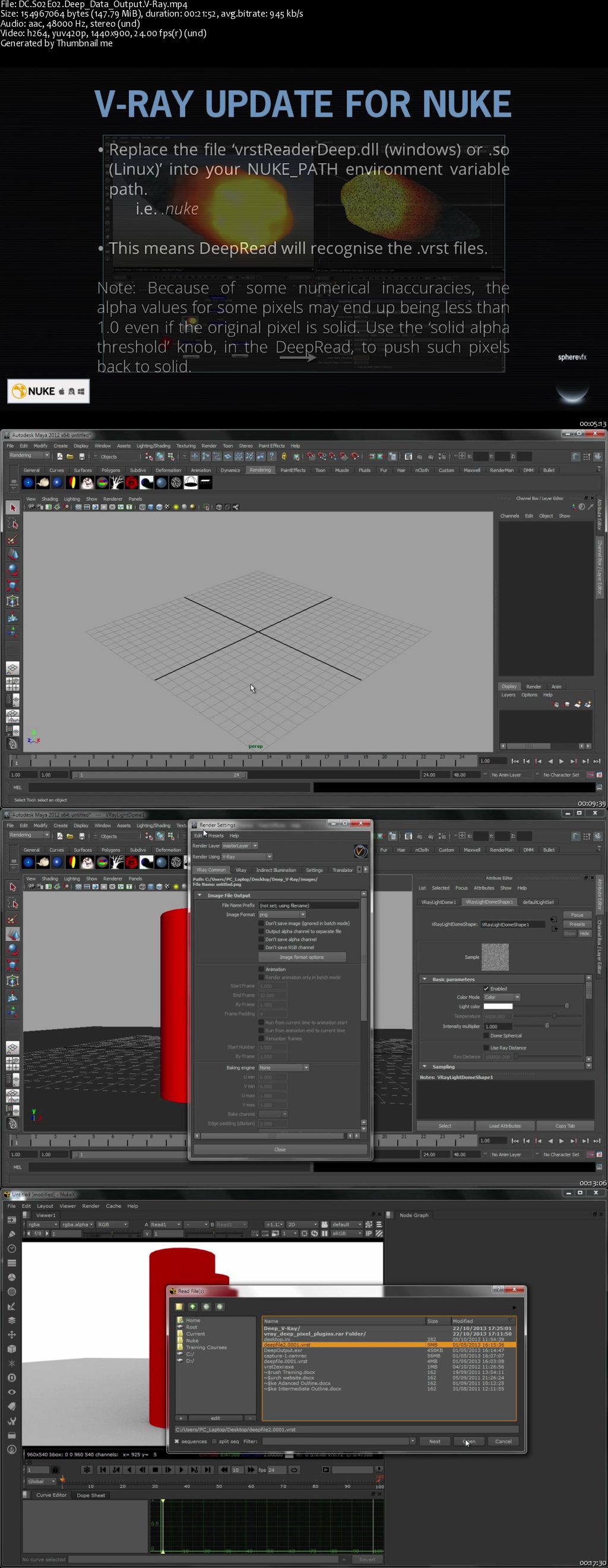Click the dome light shelf icon in first Maya window

click(191, 483)
